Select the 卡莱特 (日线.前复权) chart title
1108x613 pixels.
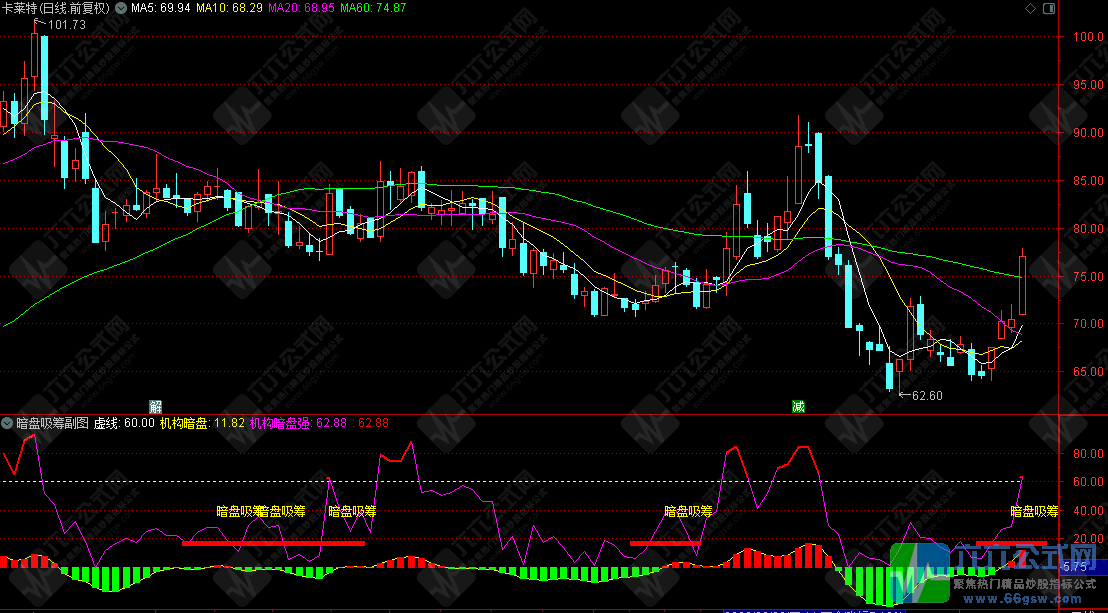[56, 8]
